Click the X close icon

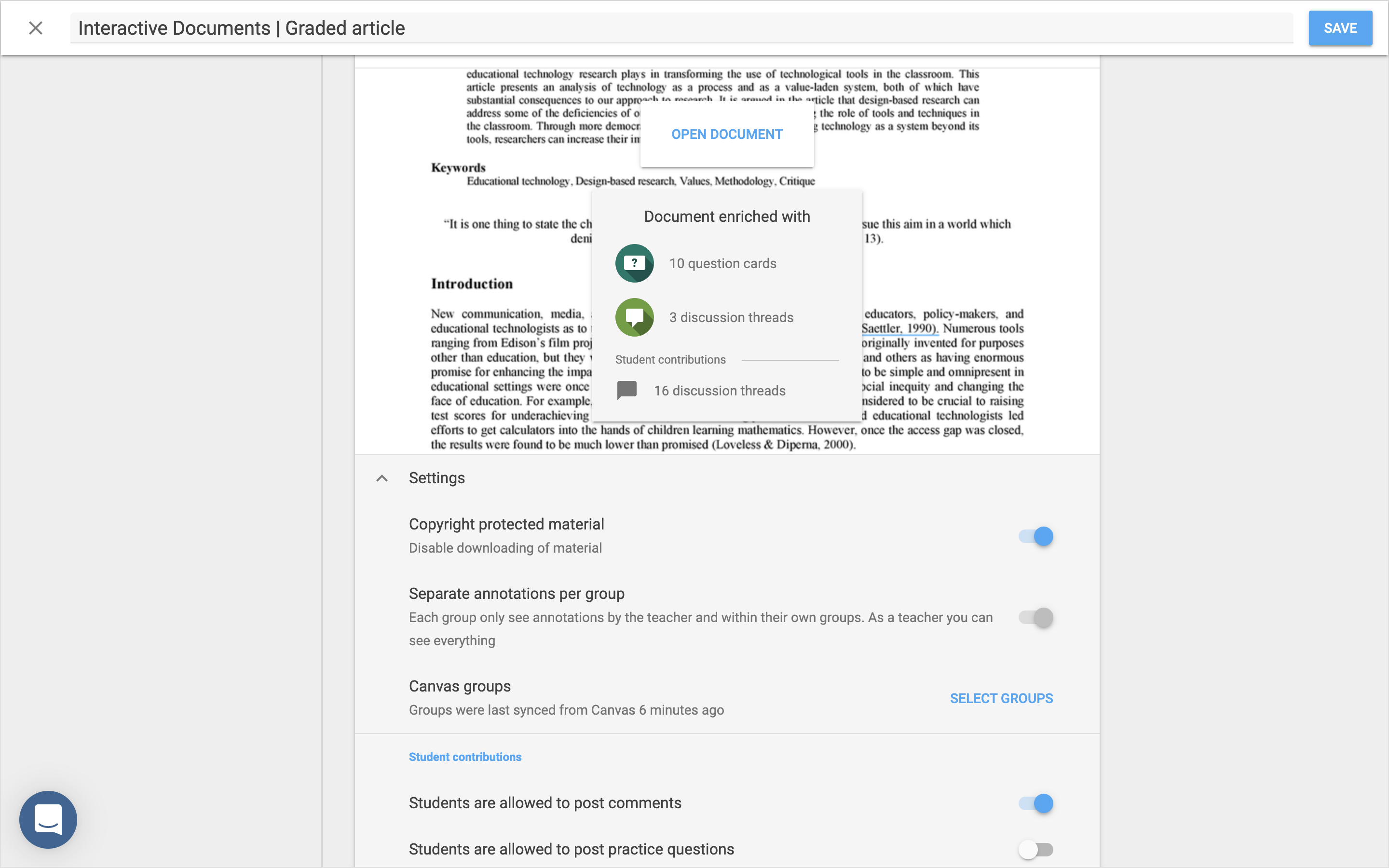(36, 28)
